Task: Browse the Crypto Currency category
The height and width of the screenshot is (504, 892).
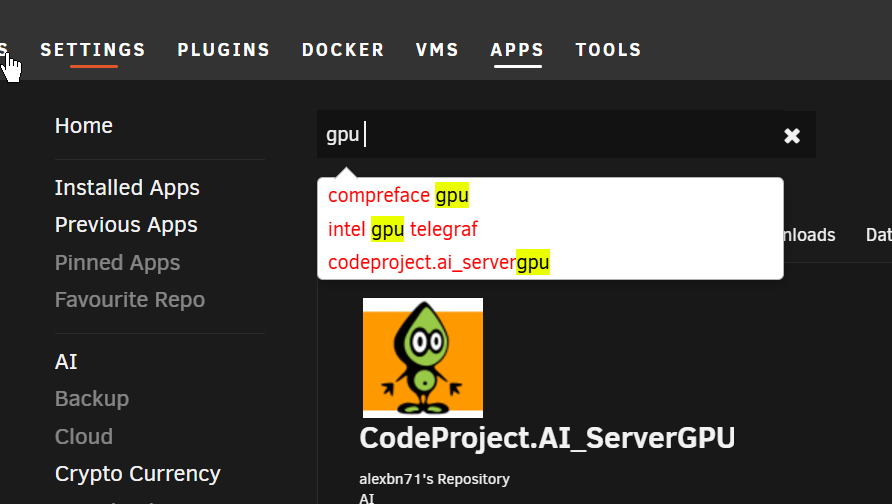Action: tap(138, 474)
